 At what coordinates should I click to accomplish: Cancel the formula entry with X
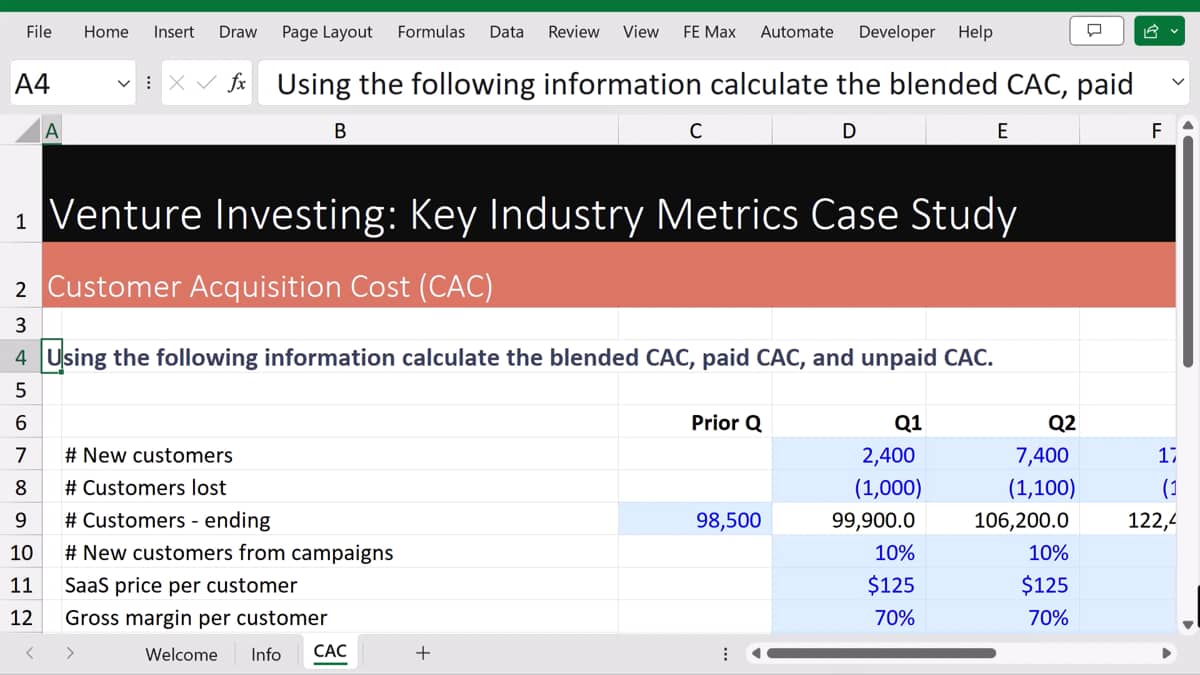coord(175,84)
